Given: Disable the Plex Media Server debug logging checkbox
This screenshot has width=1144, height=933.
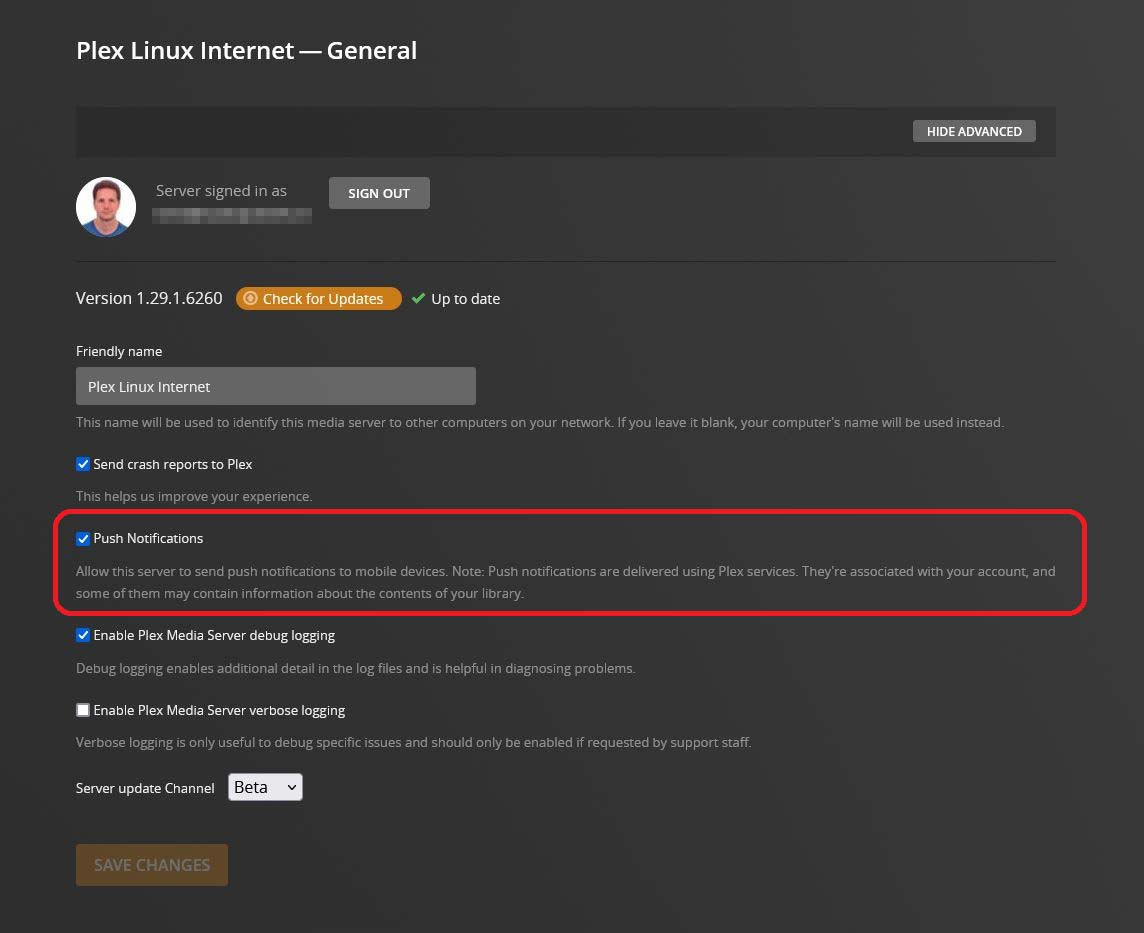Looking at the screenshot, I should (83, 635).
